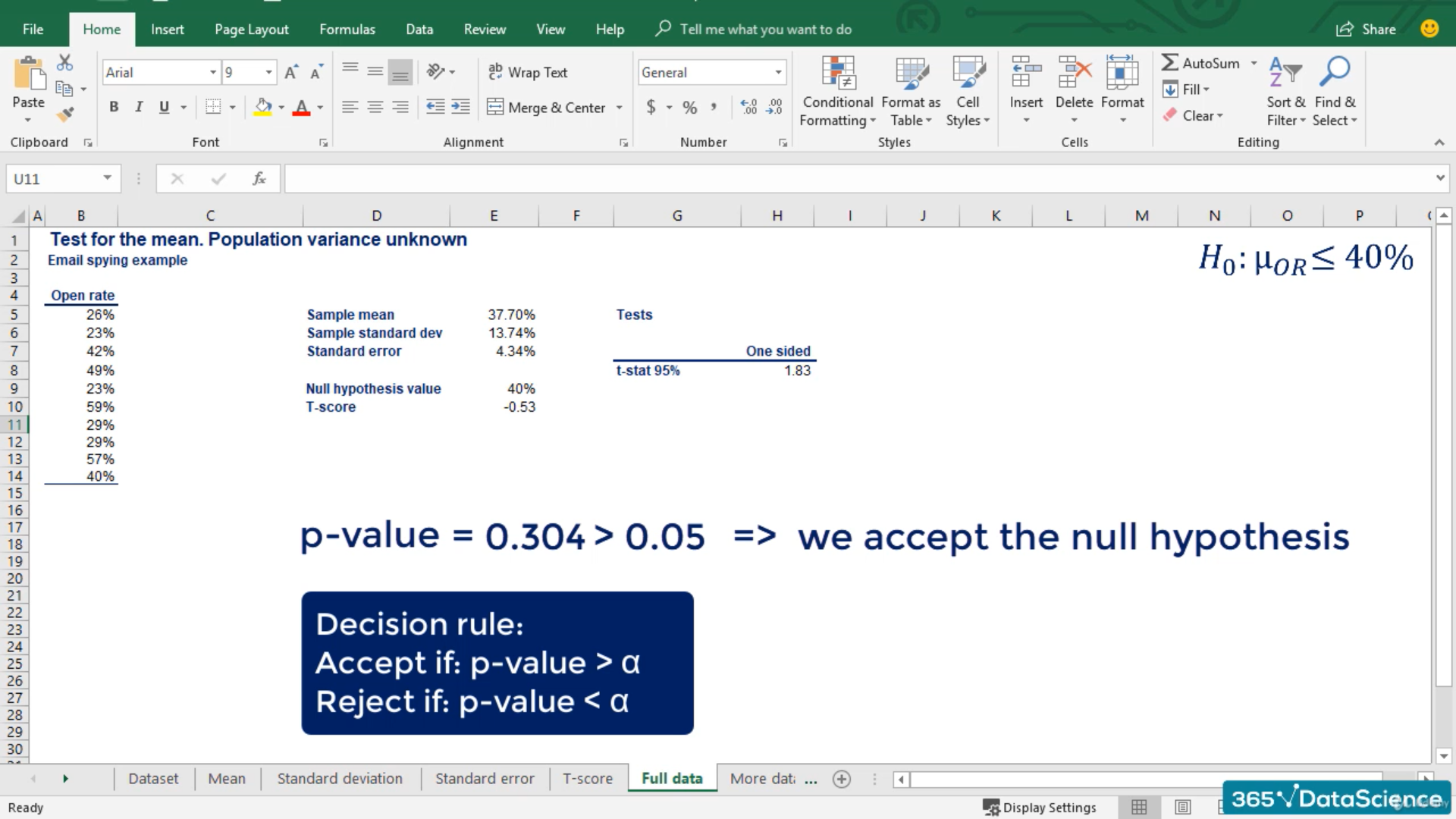
Task: Toggle Bold formatting
Action: tap(114, 107)
